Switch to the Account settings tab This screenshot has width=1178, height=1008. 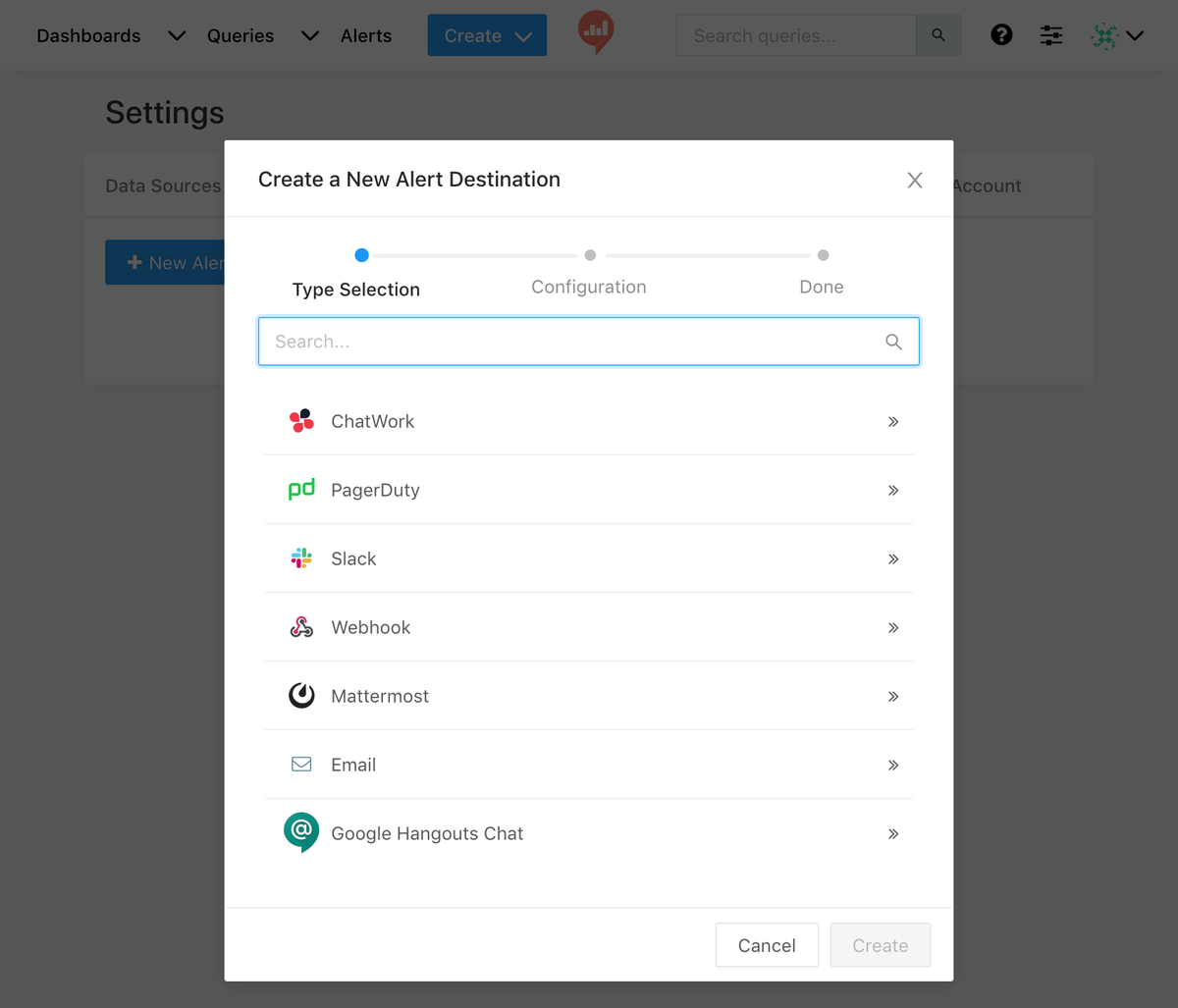pyautogui.click(x=987, y=186)
